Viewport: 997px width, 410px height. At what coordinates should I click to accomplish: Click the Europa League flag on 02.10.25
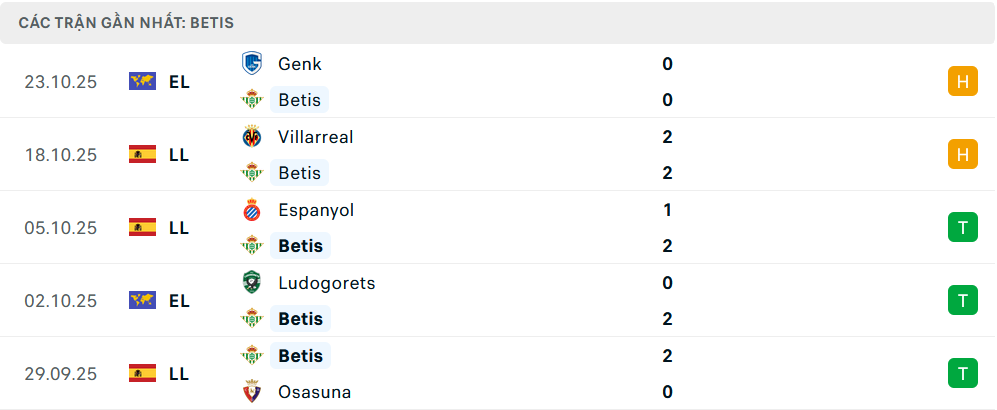(142, 301)
